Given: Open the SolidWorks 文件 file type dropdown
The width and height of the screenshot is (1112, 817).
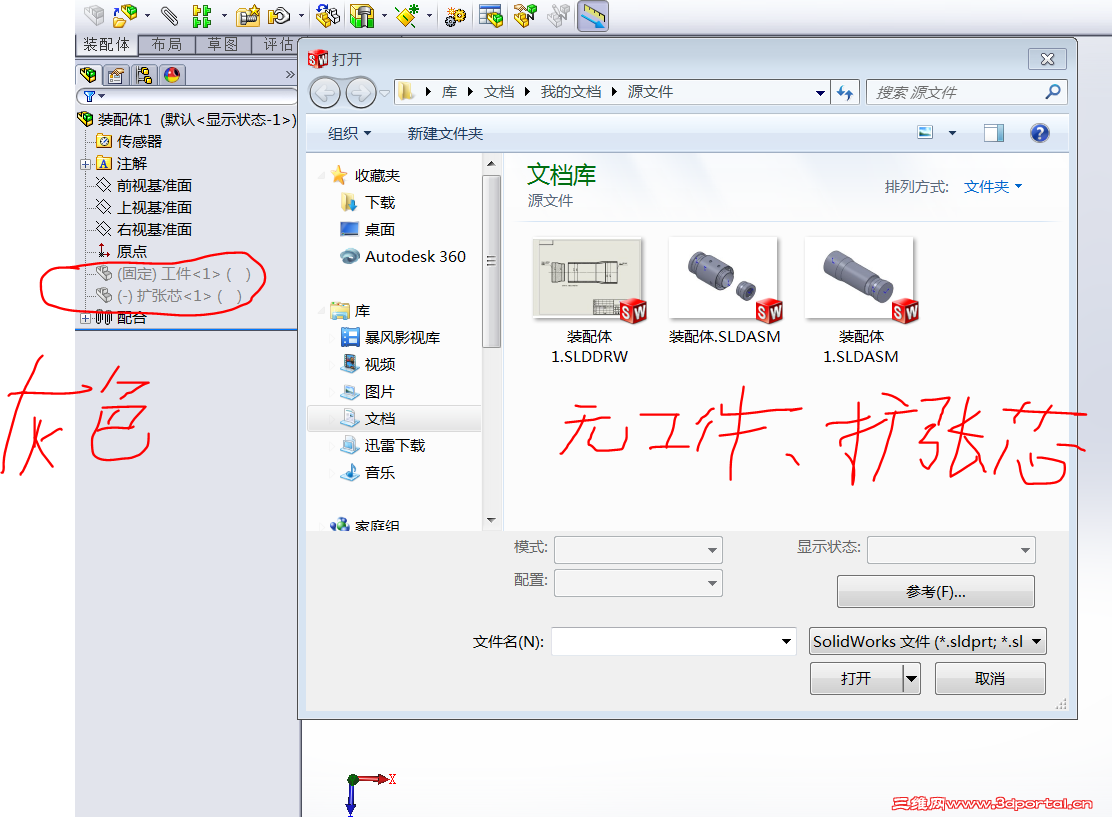Looking at the screenshot, I should point(925,641).
